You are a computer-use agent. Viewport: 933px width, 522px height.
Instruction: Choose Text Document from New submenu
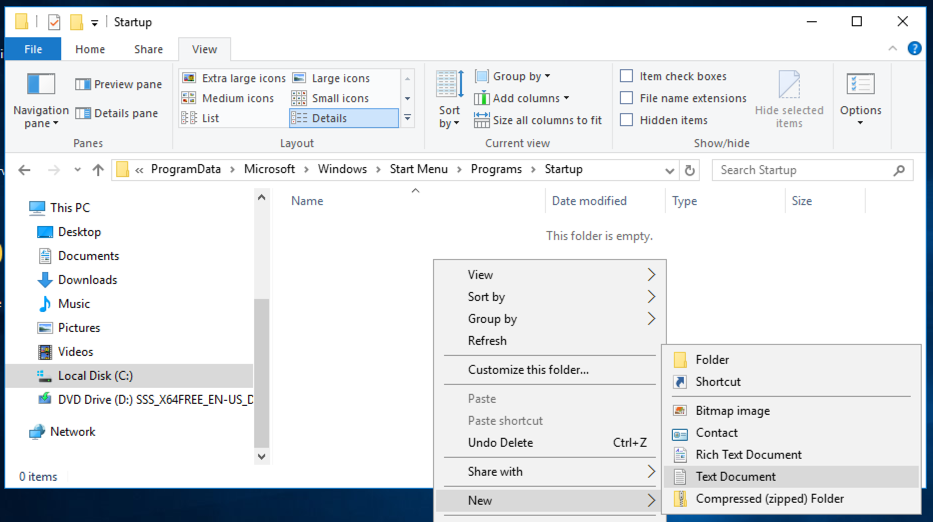[735, 477]
